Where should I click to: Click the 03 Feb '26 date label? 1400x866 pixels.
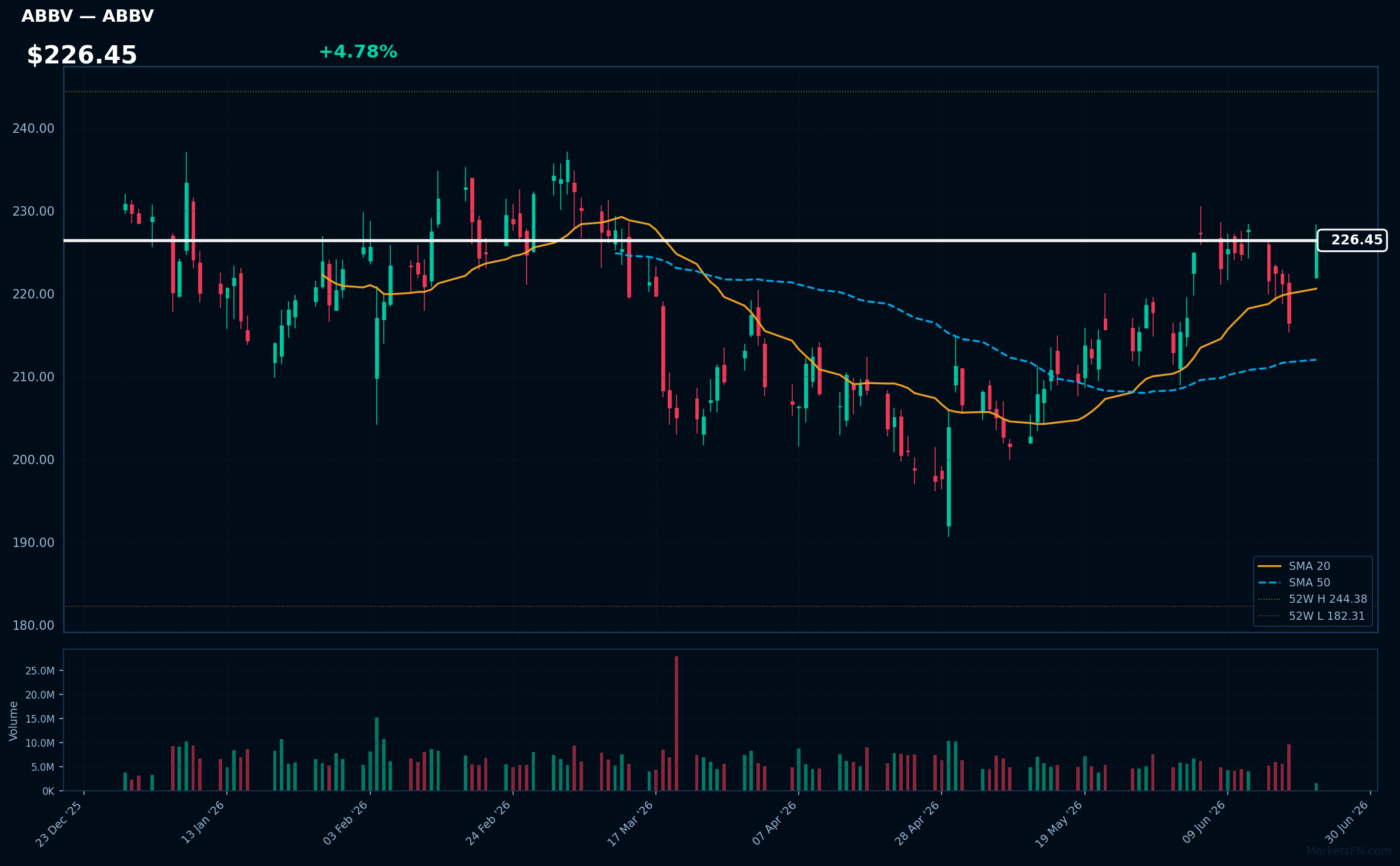coord(345,823)
